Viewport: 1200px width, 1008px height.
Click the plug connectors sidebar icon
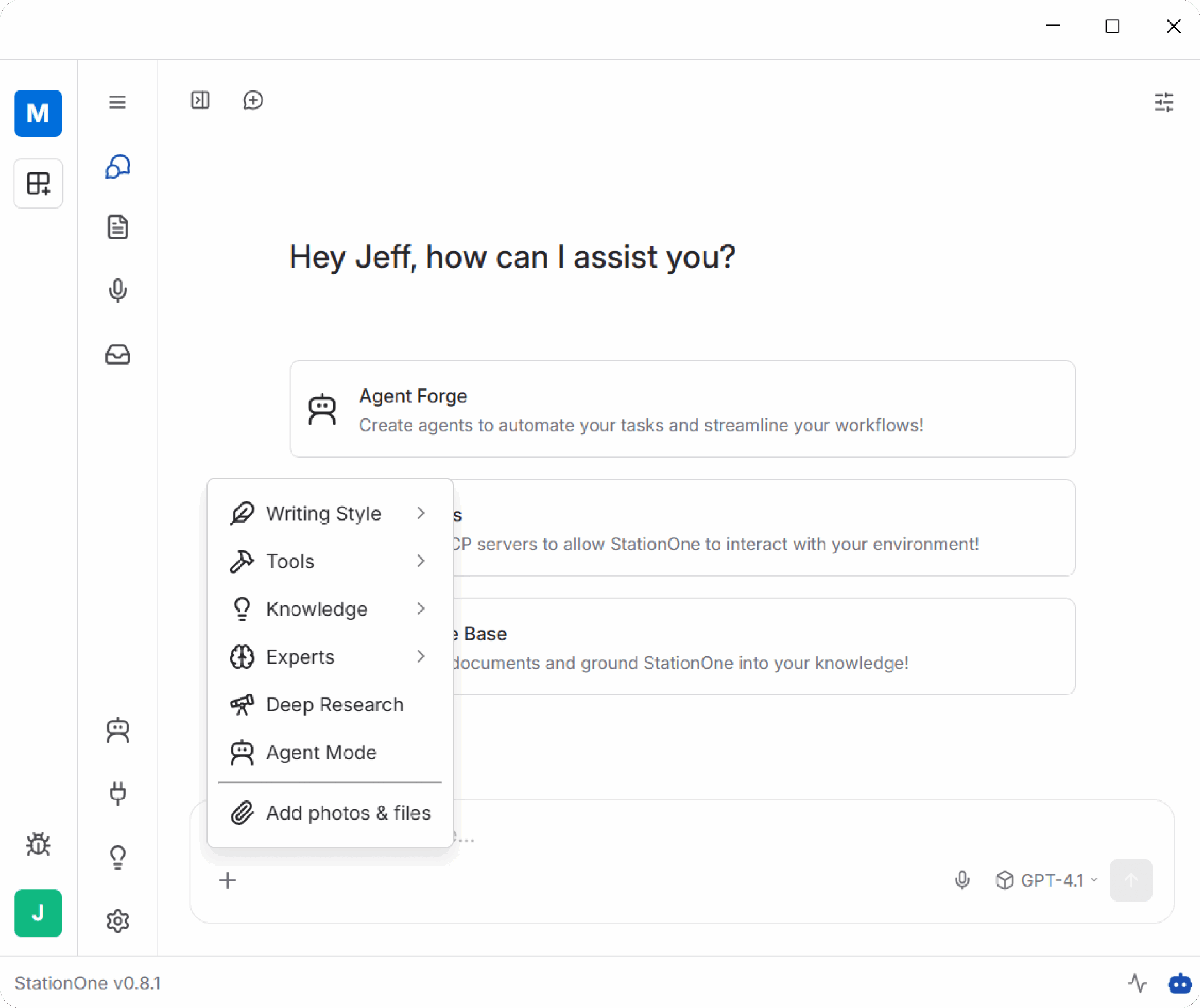[x=118, y=793]
